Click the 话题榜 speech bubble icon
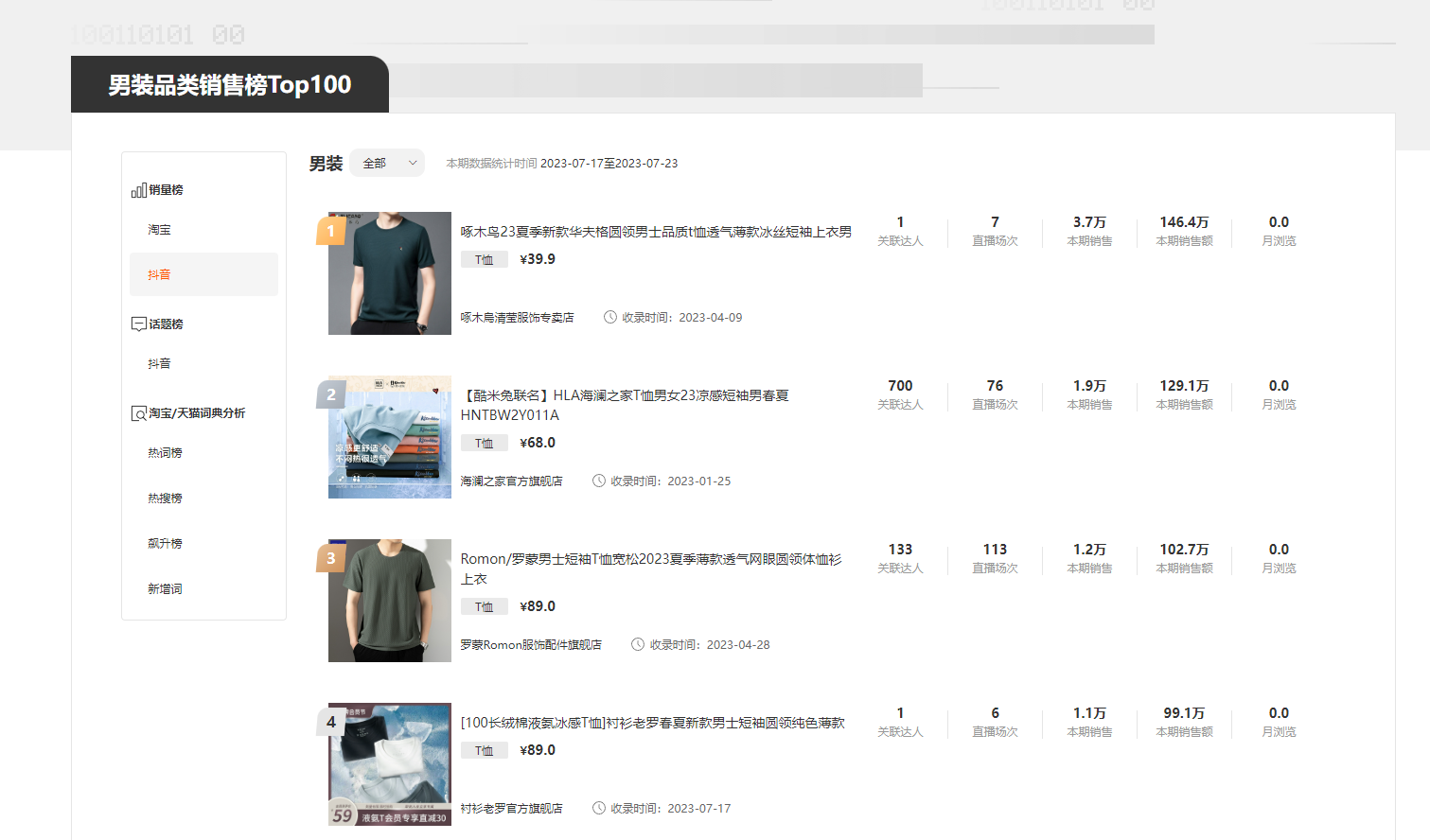The height and width of the screenshot is (840, 1430). (x=138, y=324)
